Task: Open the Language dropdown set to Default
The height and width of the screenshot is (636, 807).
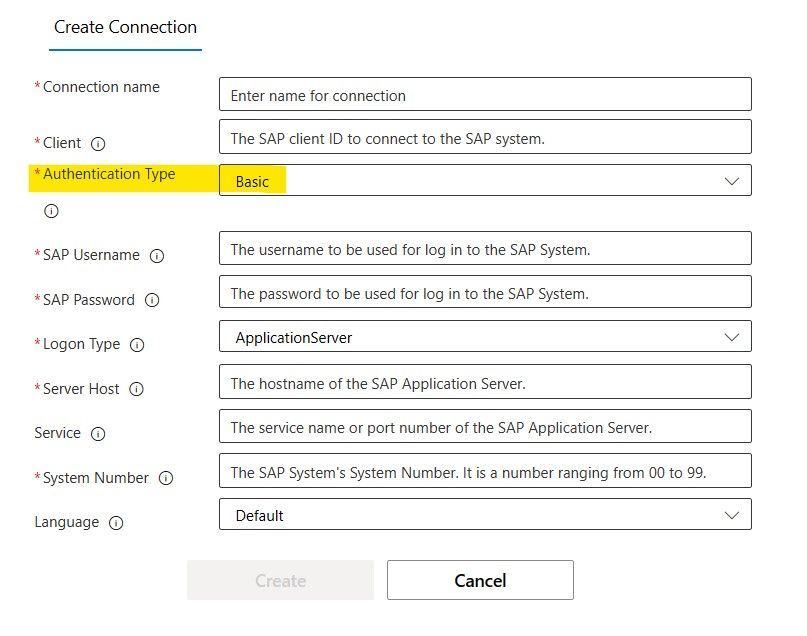Action: 485,515
